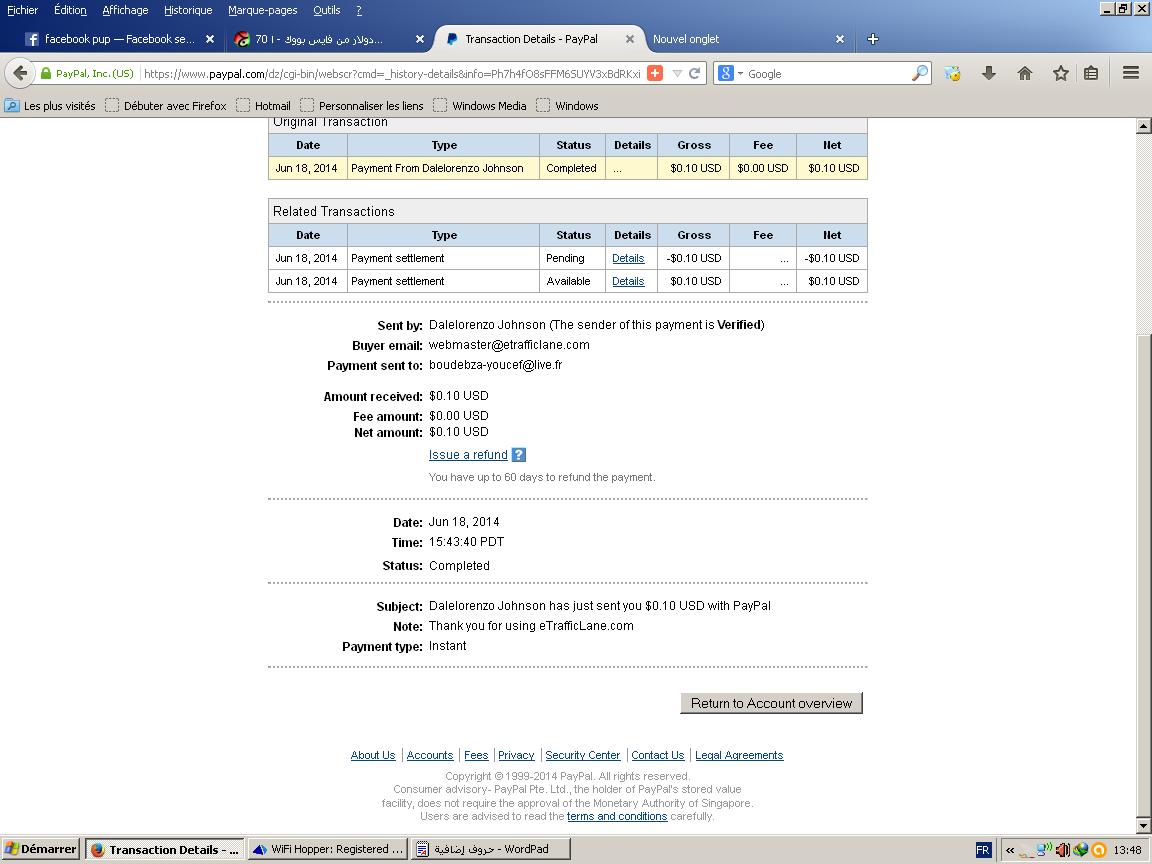This screenshot has height=864, width=1152.
Task: Open the Accounts footer link
Action: 430,755
